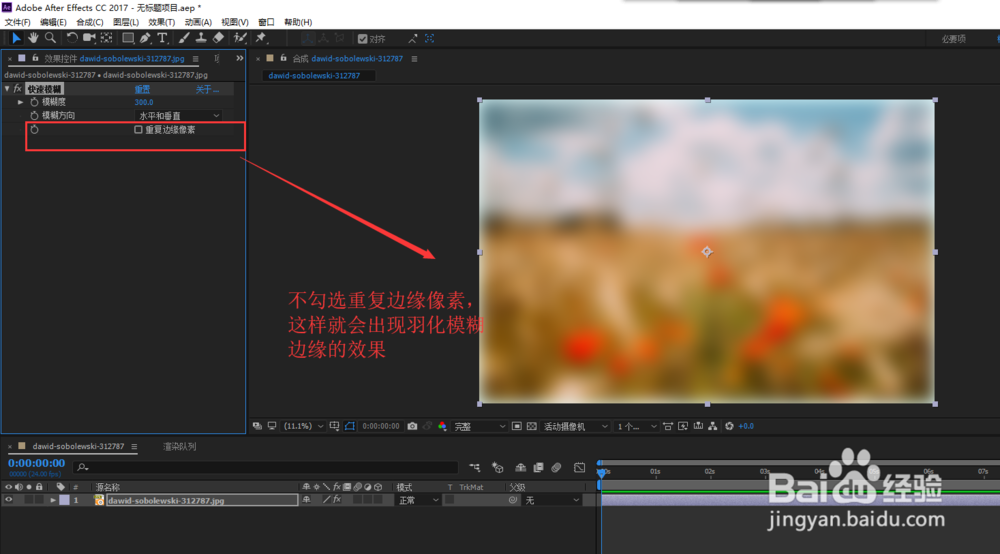Click the purple label color of layer 1
Viewport: 1000px width, 554px height.
pyautogui.click(x=64, y=500)
